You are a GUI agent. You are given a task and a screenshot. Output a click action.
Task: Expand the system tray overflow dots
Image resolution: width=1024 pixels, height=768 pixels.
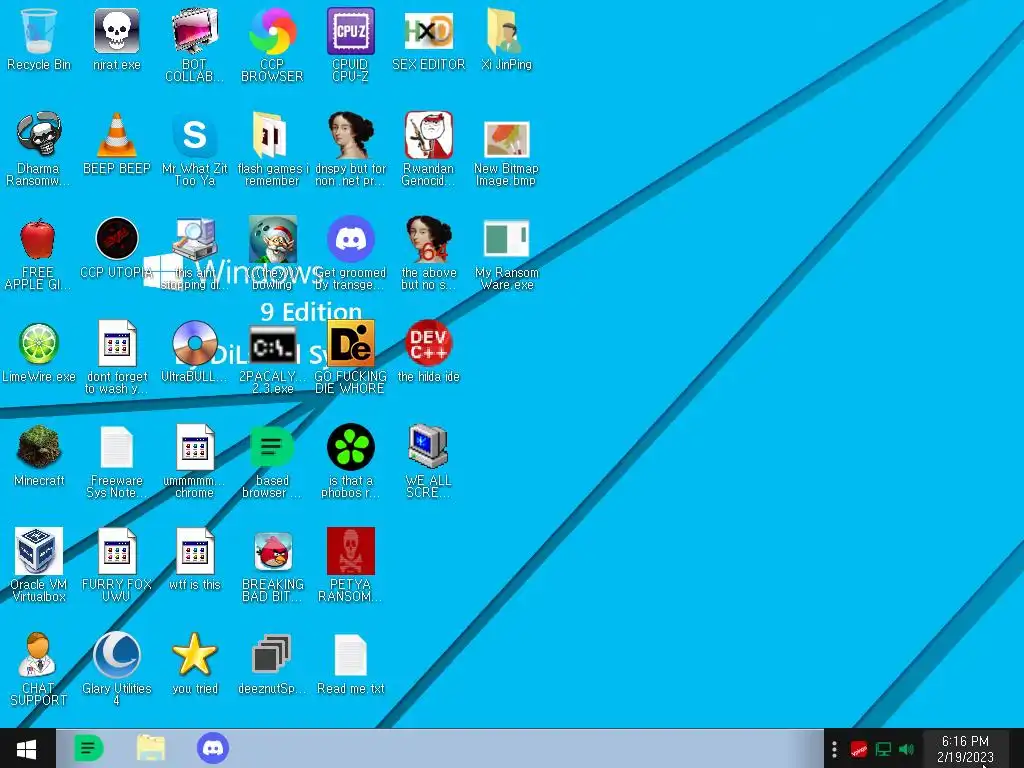click(834, 749)
